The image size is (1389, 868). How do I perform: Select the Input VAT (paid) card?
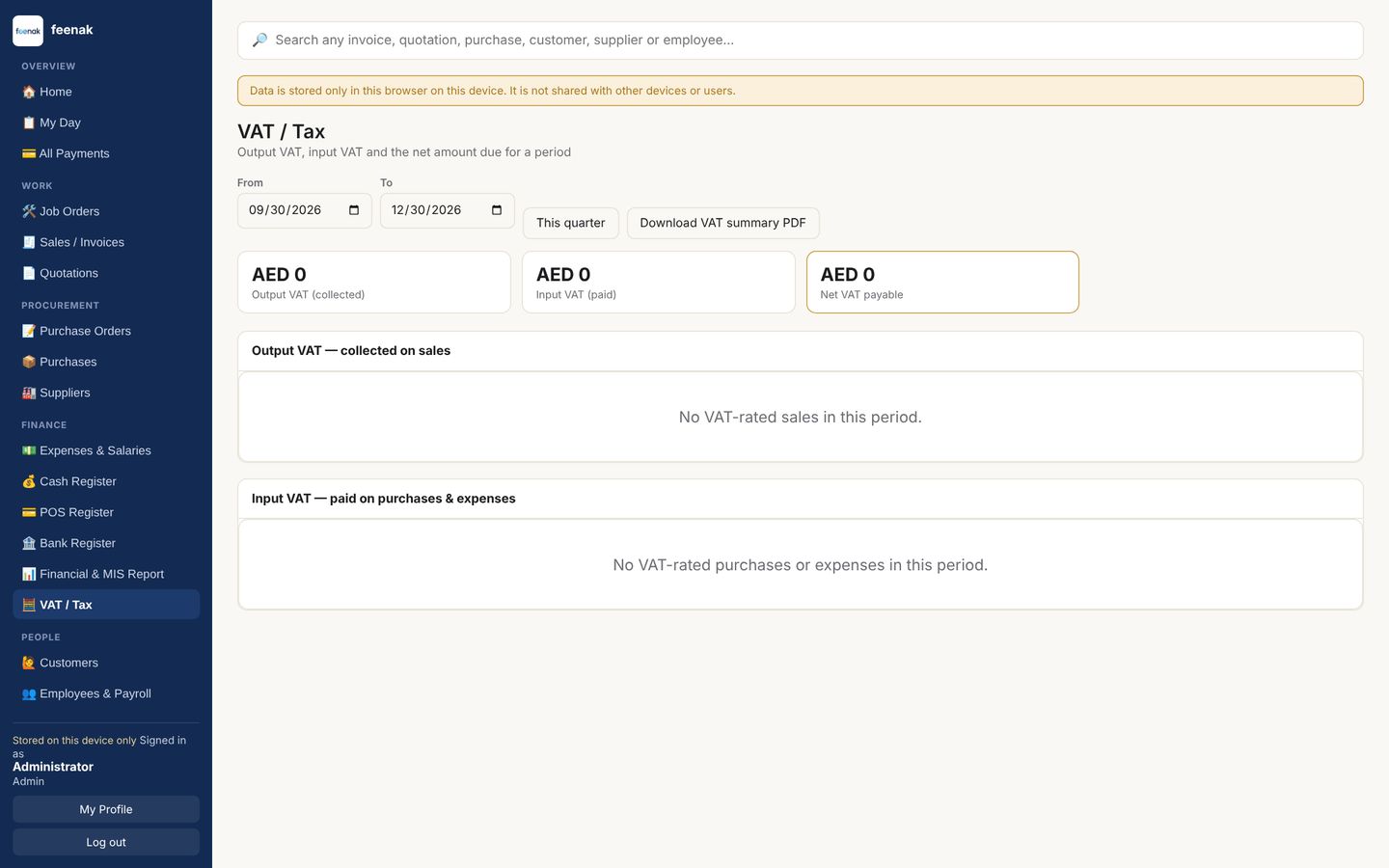(659, 283)
